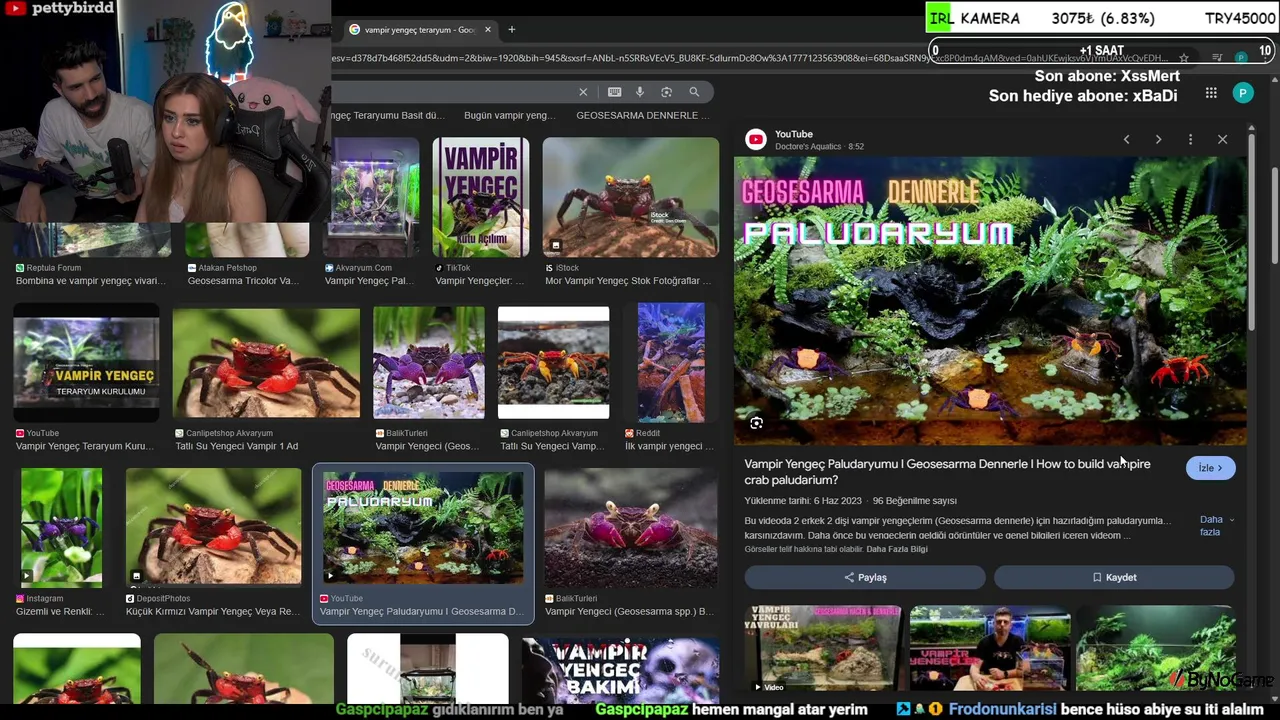Screen dimensions: 1280x720
Task: Open YouTube Vampir Yengeç Teraryum Kurulumu thumbnail
Action: pos(86,364)
